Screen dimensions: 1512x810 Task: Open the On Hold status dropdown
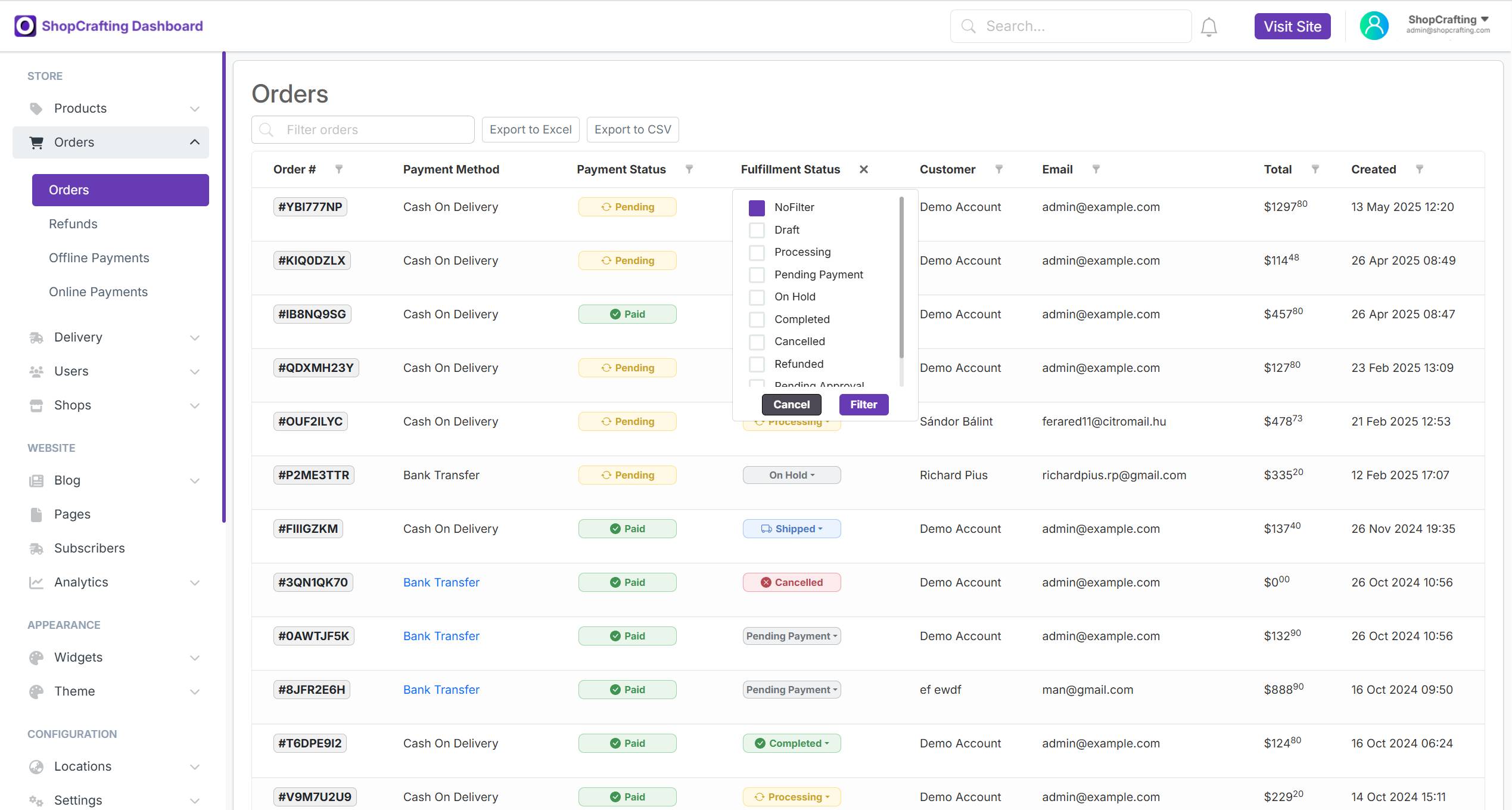(x=791, y=475)
